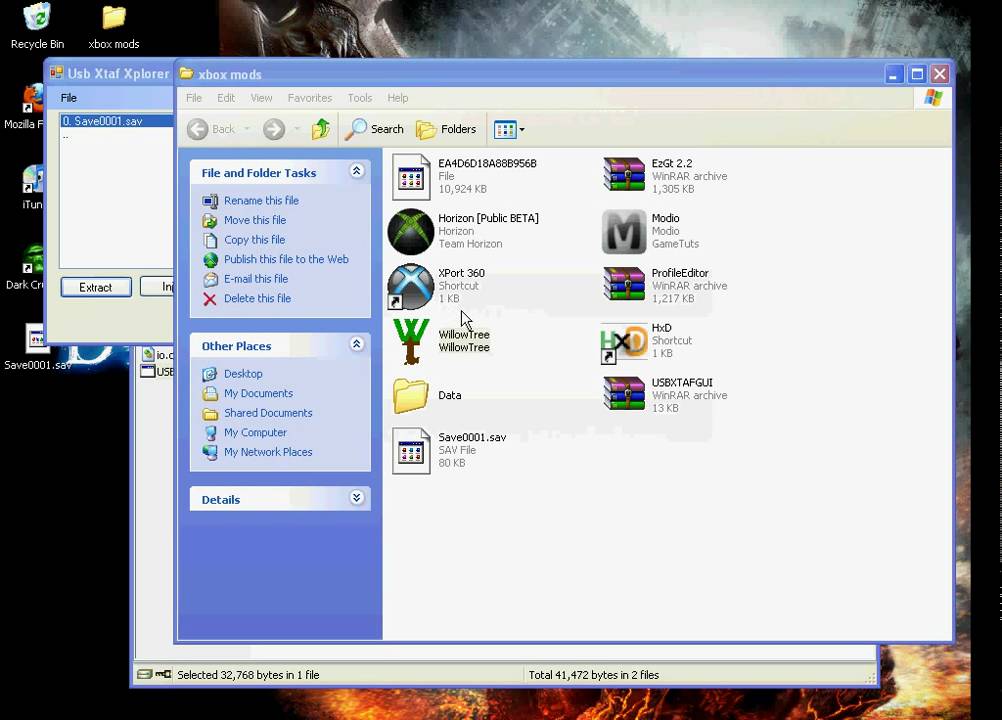This screenshot has width=1002, height=720.
Task: Click the E-mail envelope icon
Action: [210, 279]
